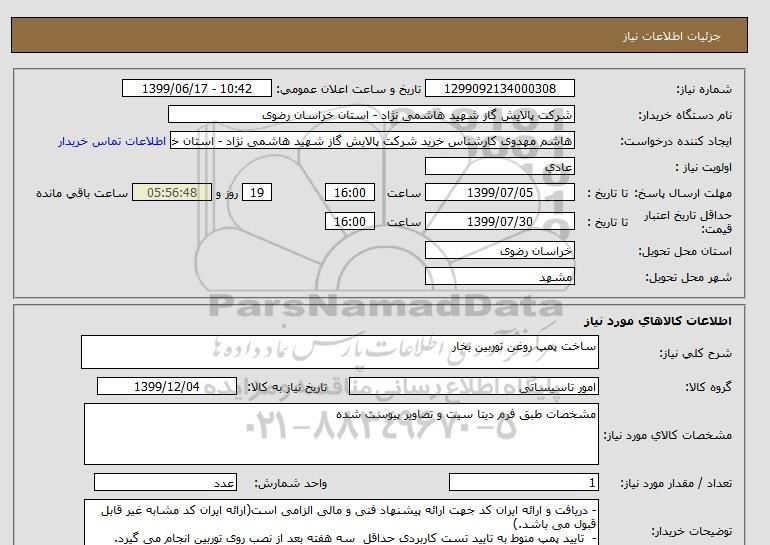Select the public announcement date field 1399/06/17

click(x=195, y=89)
